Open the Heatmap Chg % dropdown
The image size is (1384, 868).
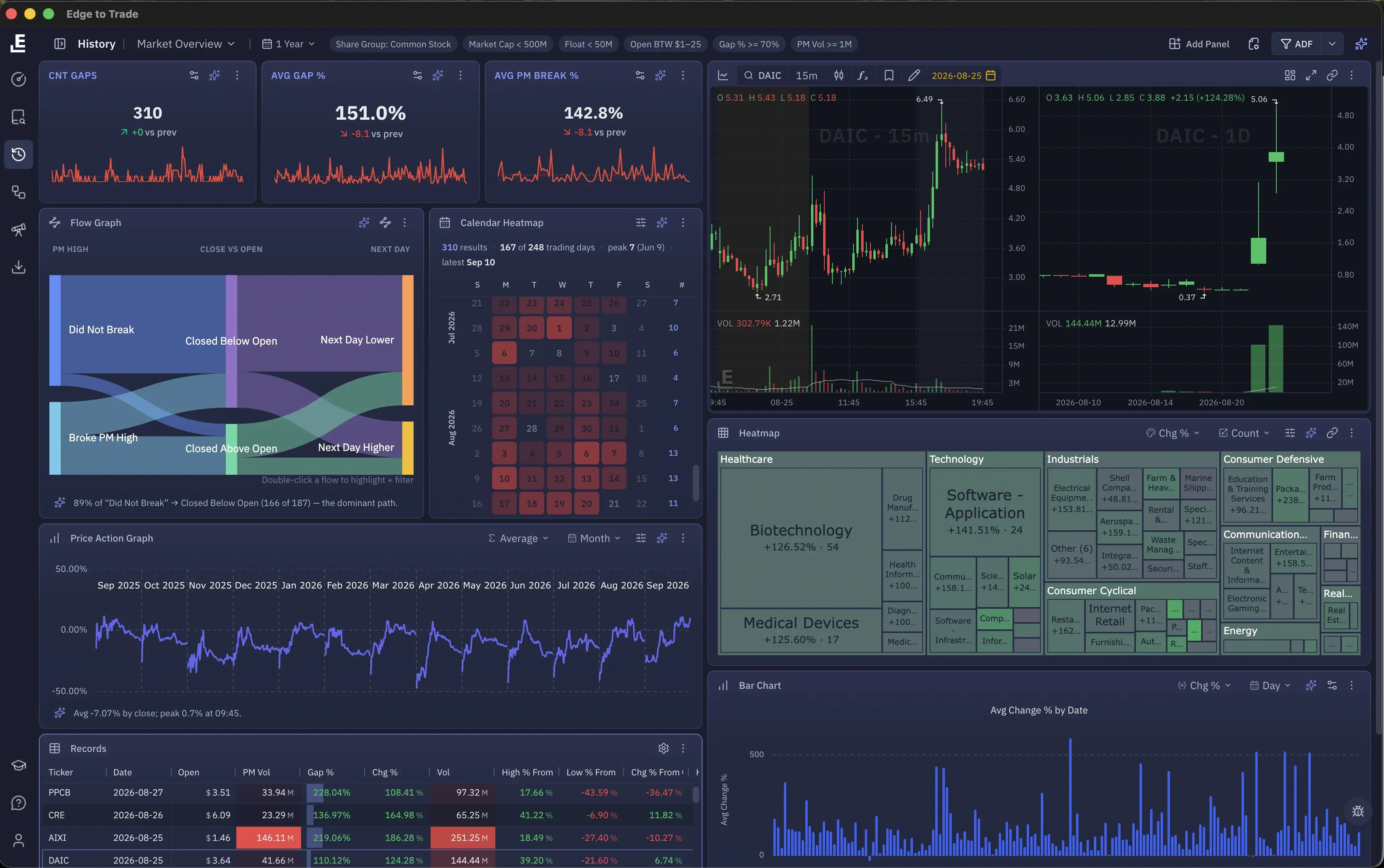click(x=1173, y=433)
